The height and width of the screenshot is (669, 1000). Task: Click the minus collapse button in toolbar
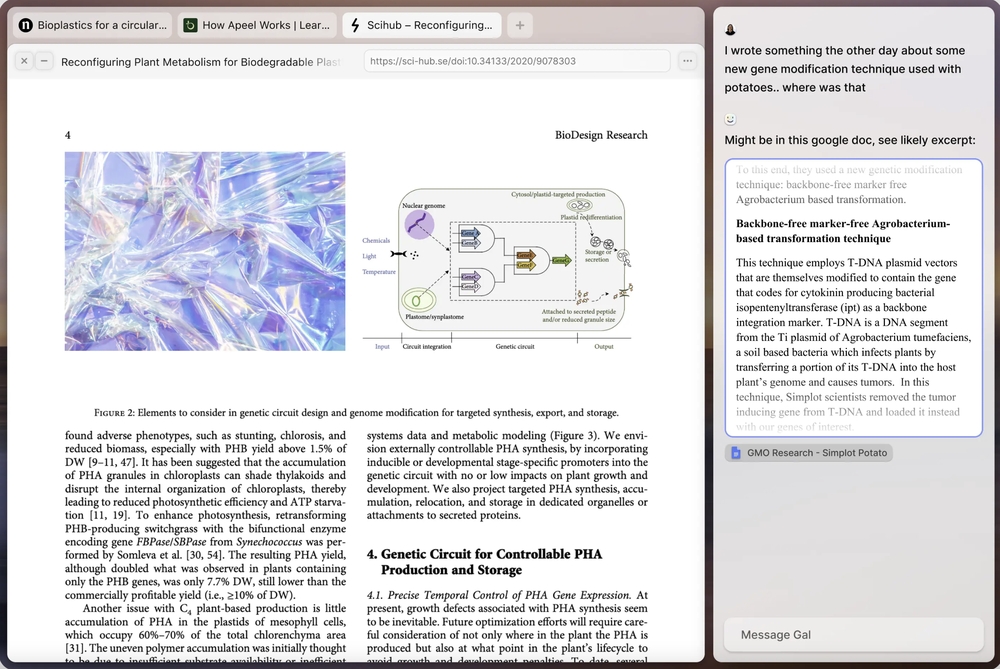click(x=44, y=61)
